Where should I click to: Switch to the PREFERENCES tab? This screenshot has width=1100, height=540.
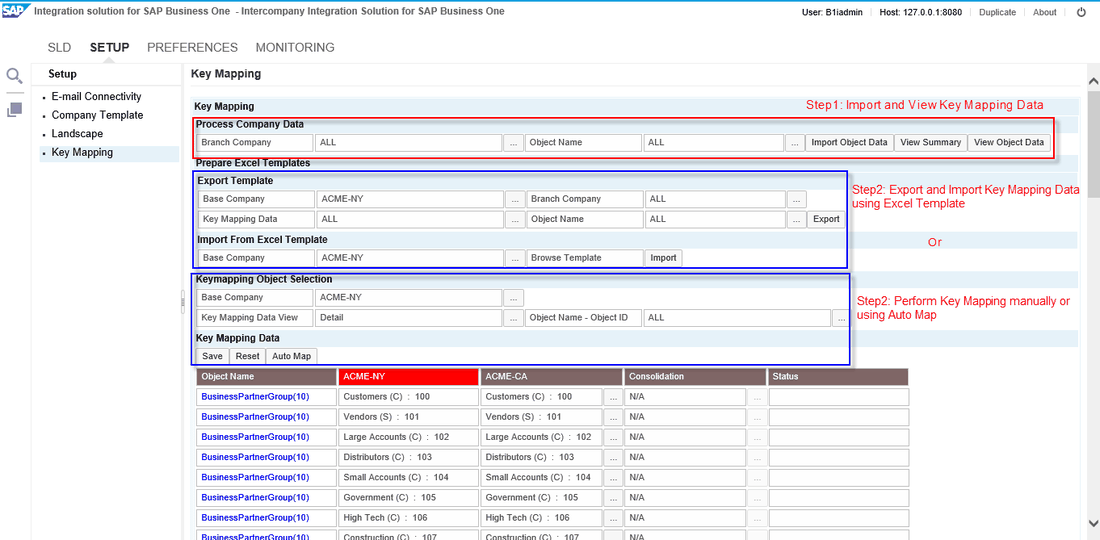(192, 48)
